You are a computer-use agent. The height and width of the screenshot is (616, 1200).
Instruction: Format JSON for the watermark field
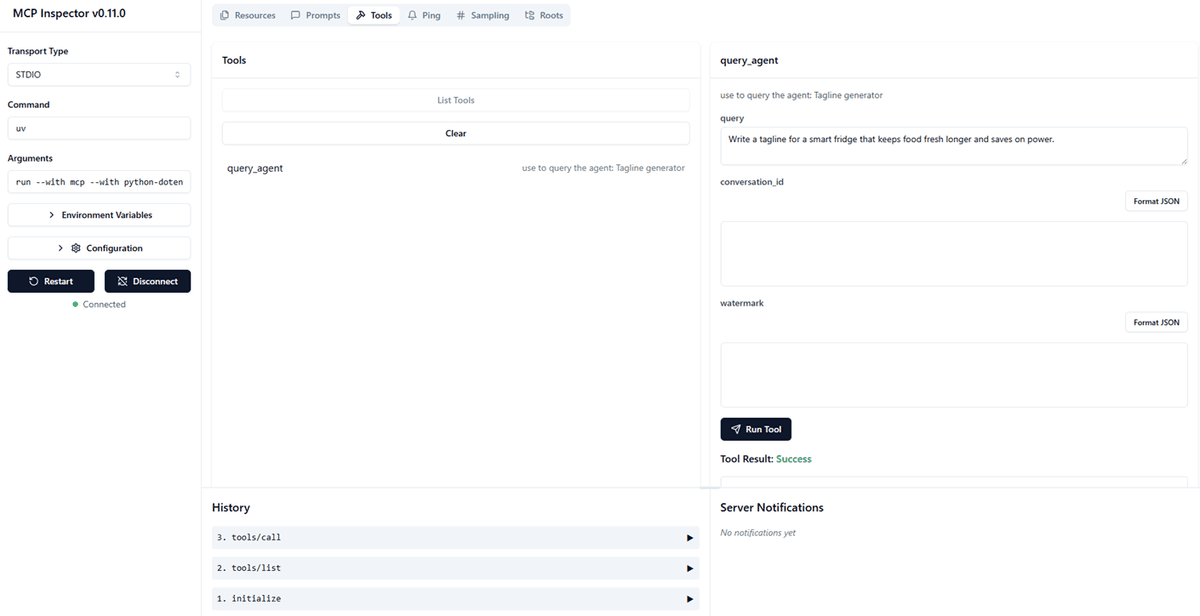pos(1156,322)
